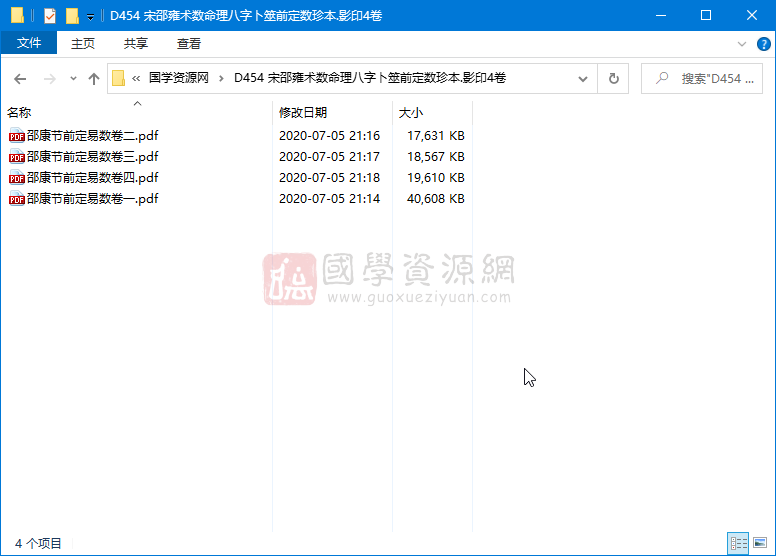Click the PDF icon of 卷四 file
This screenshot has height=556, width=776.
pyautogui.click(x=17, y=177)
